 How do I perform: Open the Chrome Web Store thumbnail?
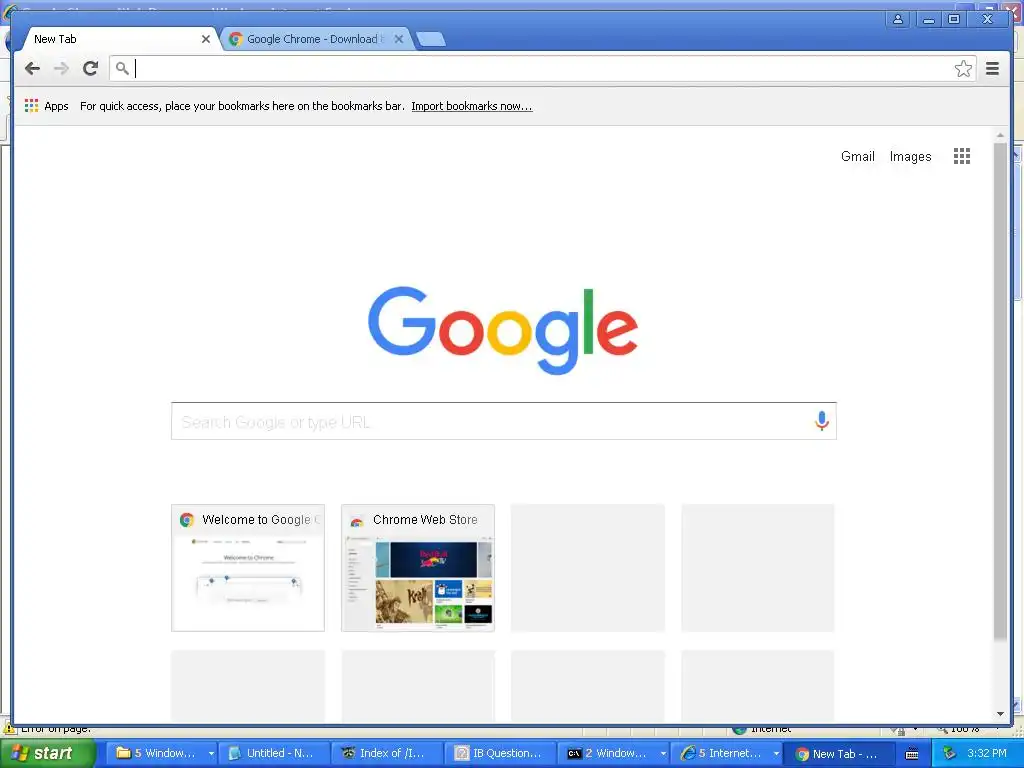[x=418, y=568]
